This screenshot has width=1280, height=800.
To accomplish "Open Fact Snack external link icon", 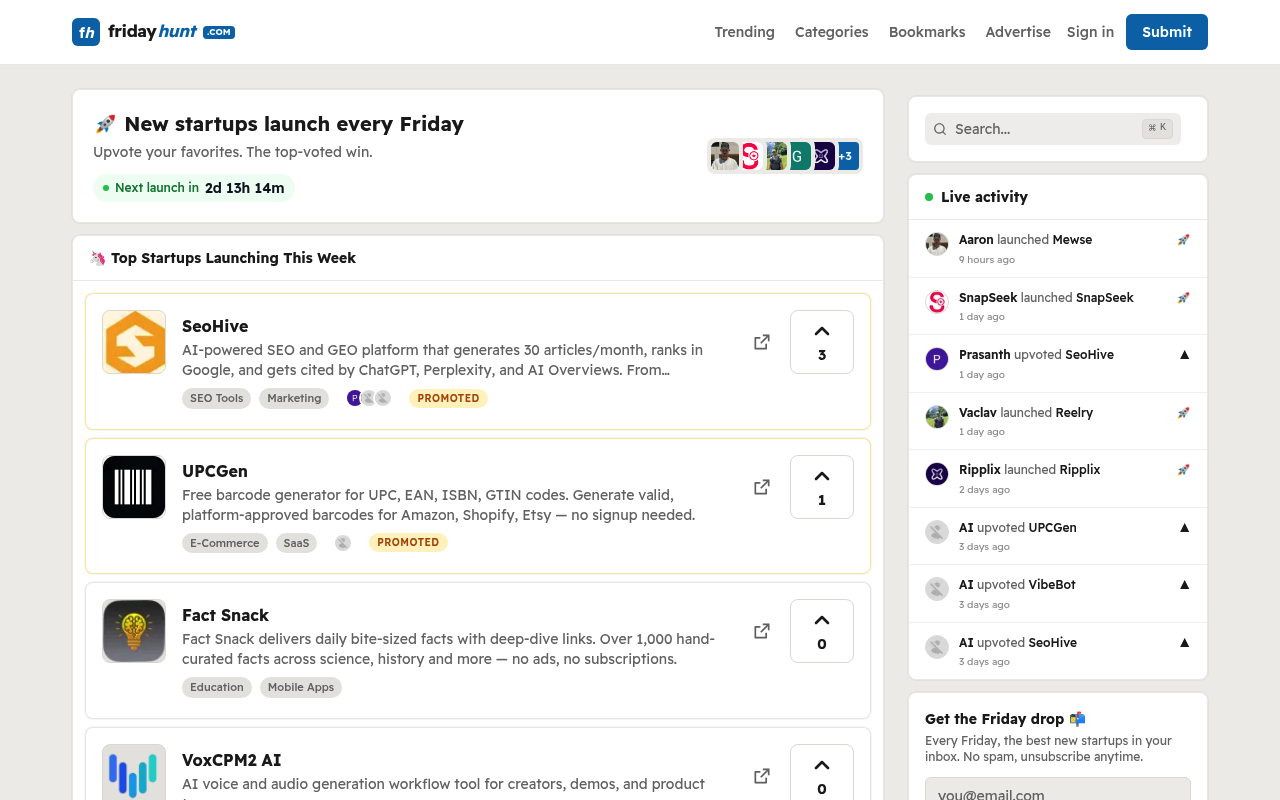I will click(x=762, y=631).
